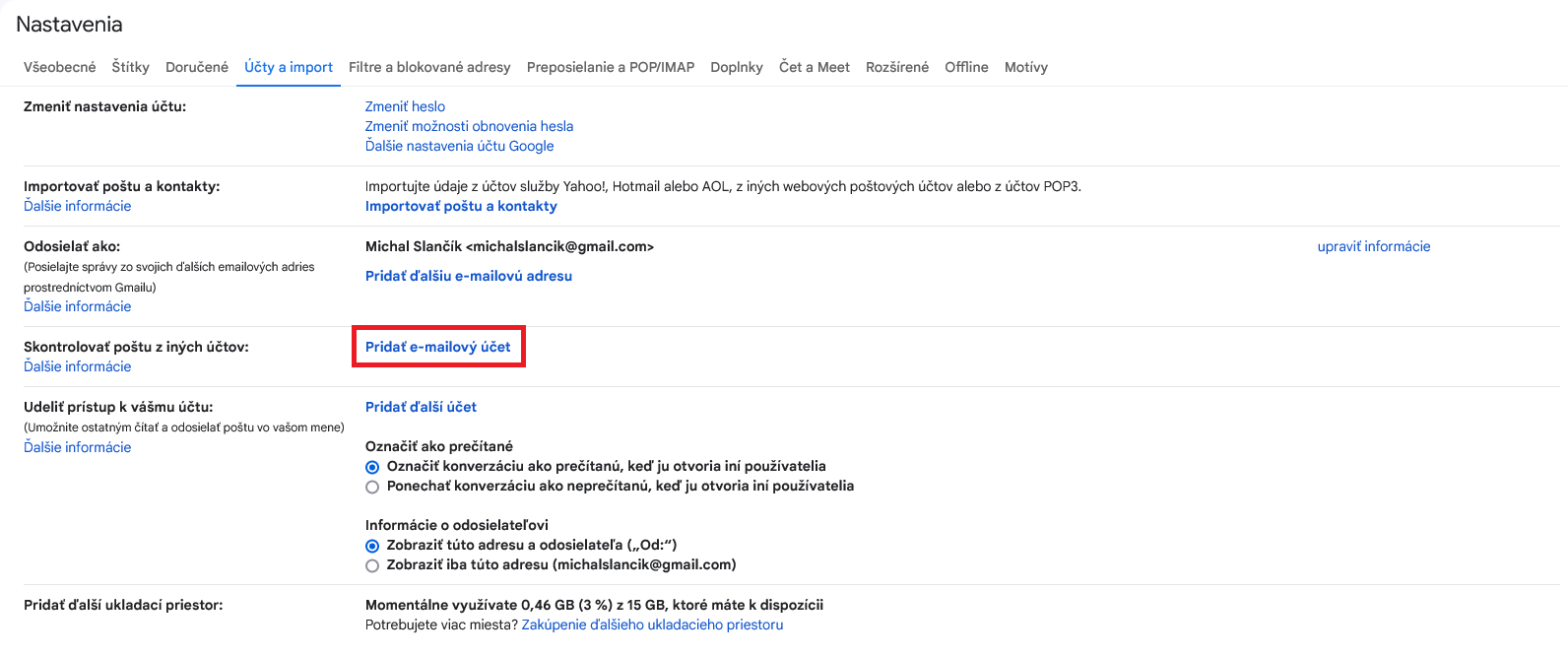Select Označiť konverzáciu ako prečítanú radio button

[x=372, y=467]
